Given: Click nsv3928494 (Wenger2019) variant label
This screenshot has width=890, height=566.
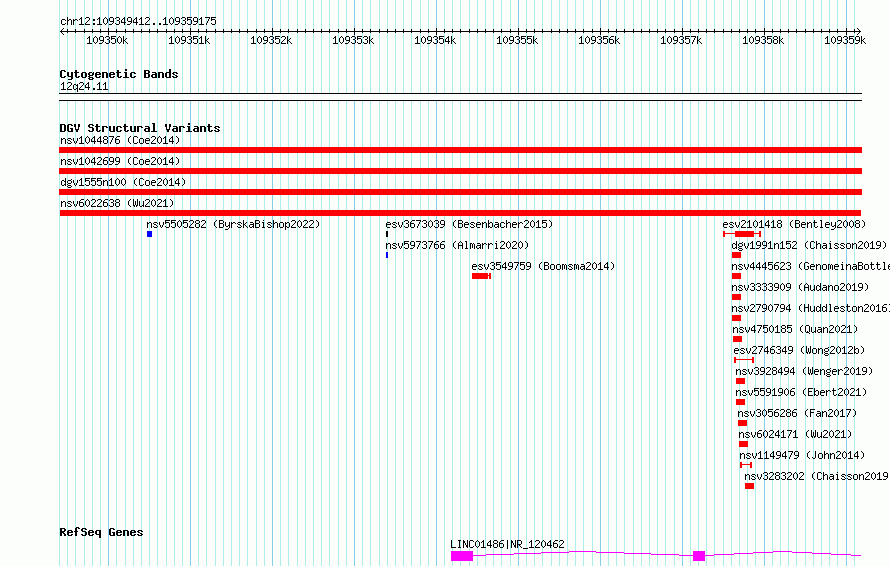Looking at the screenshot, I should 804,371.
